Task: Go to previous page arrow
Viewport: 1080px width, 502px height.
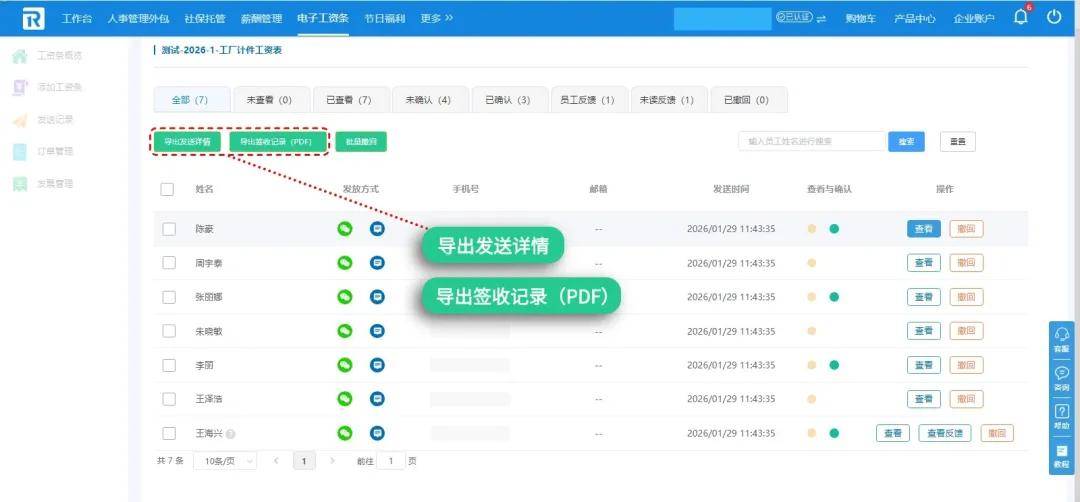Action: coord(276,461)
